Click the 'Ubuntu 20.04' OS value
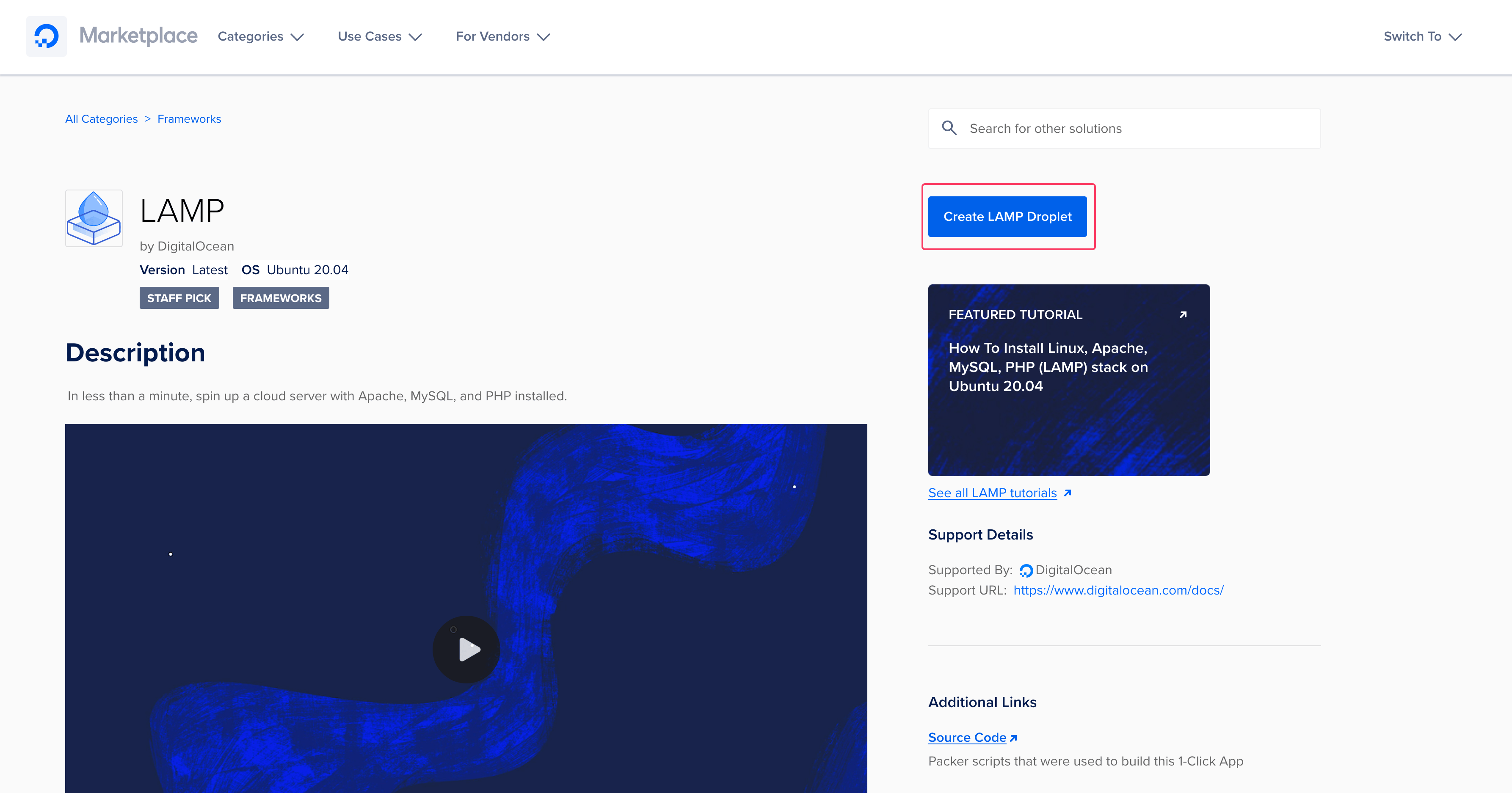The image size is (1512, 793). [x=308, y=270]
